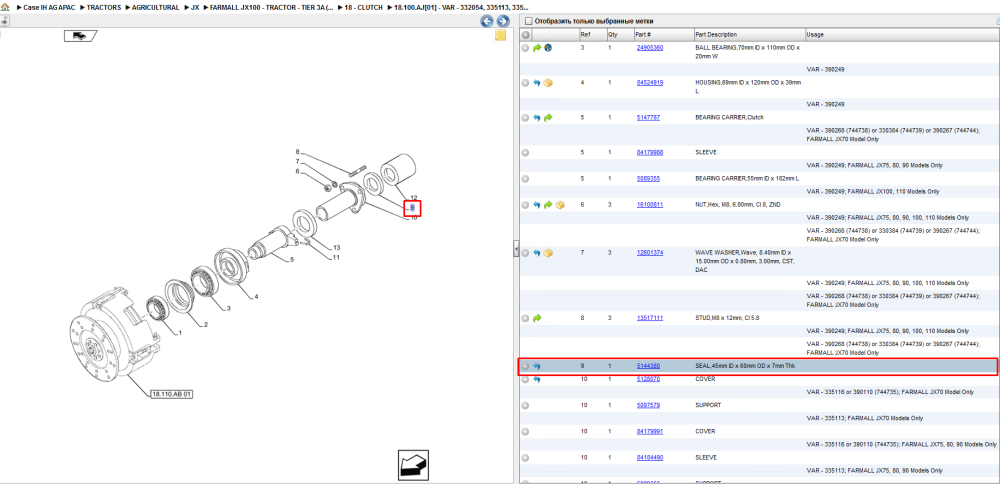Select the 'STUD,M8 x 12mm, Cl 5.8' description

[x=729, y=318]
